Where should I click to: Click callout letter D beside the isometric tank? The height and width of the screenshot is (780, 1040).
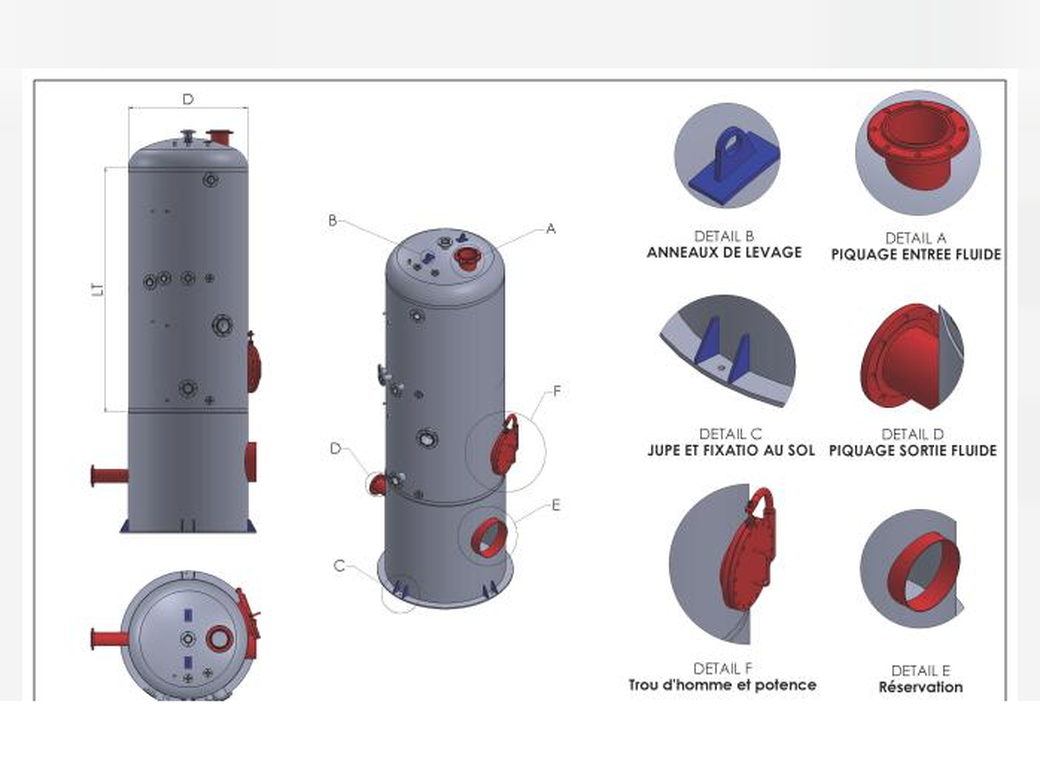click(336, 449)
